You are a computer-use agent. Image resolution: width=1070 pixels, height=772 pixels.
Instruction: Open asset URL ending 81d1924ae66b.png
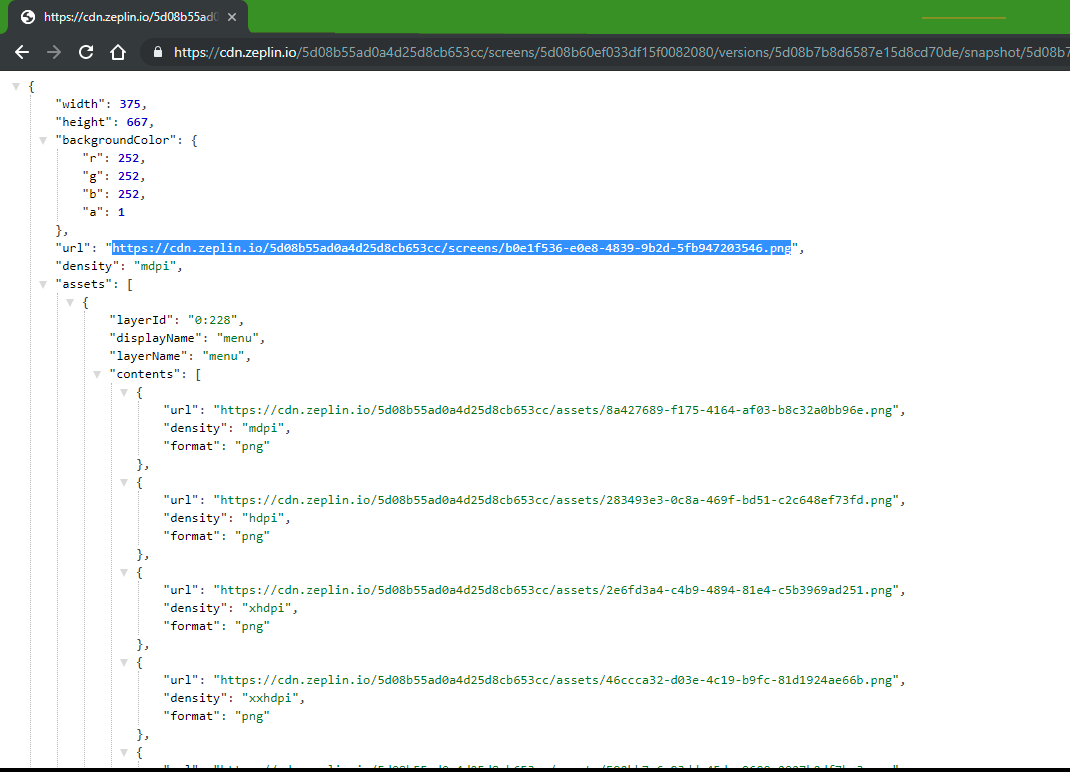coord(556,681)
